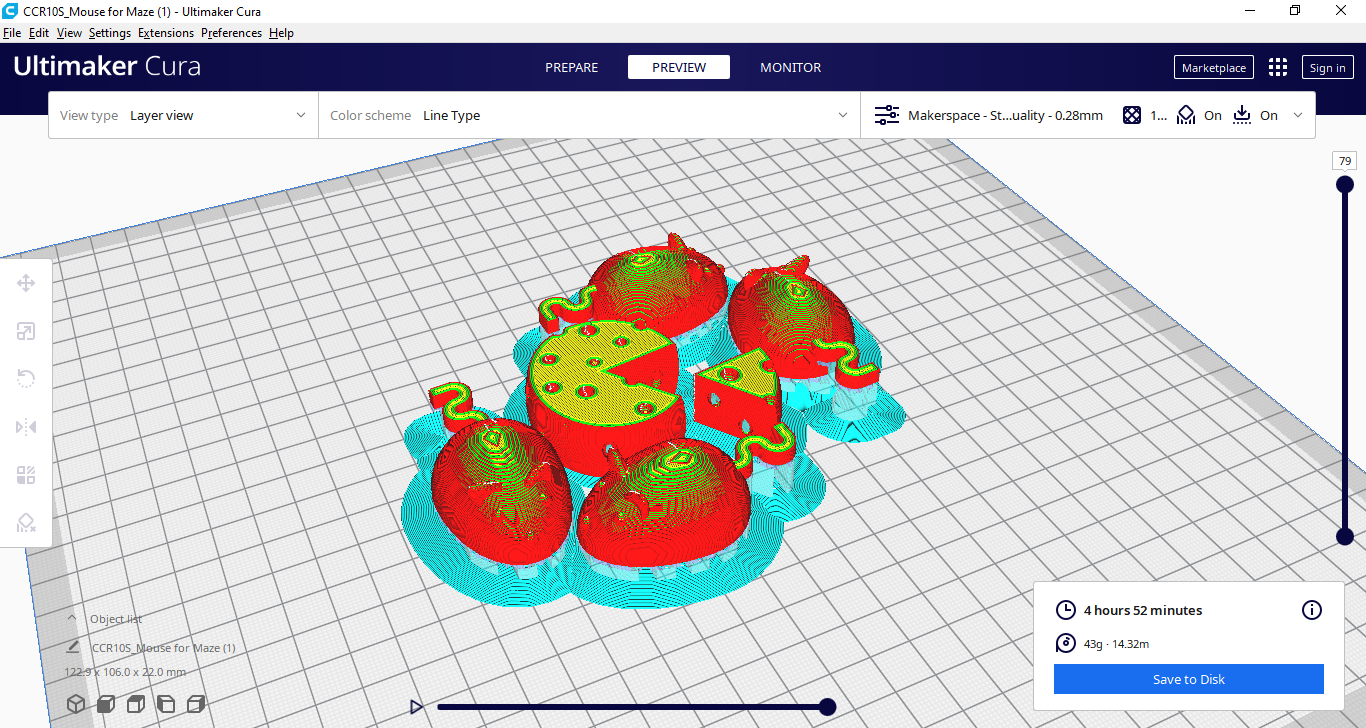
Task: Add a Support Blocker
Action: click(26, 522)
